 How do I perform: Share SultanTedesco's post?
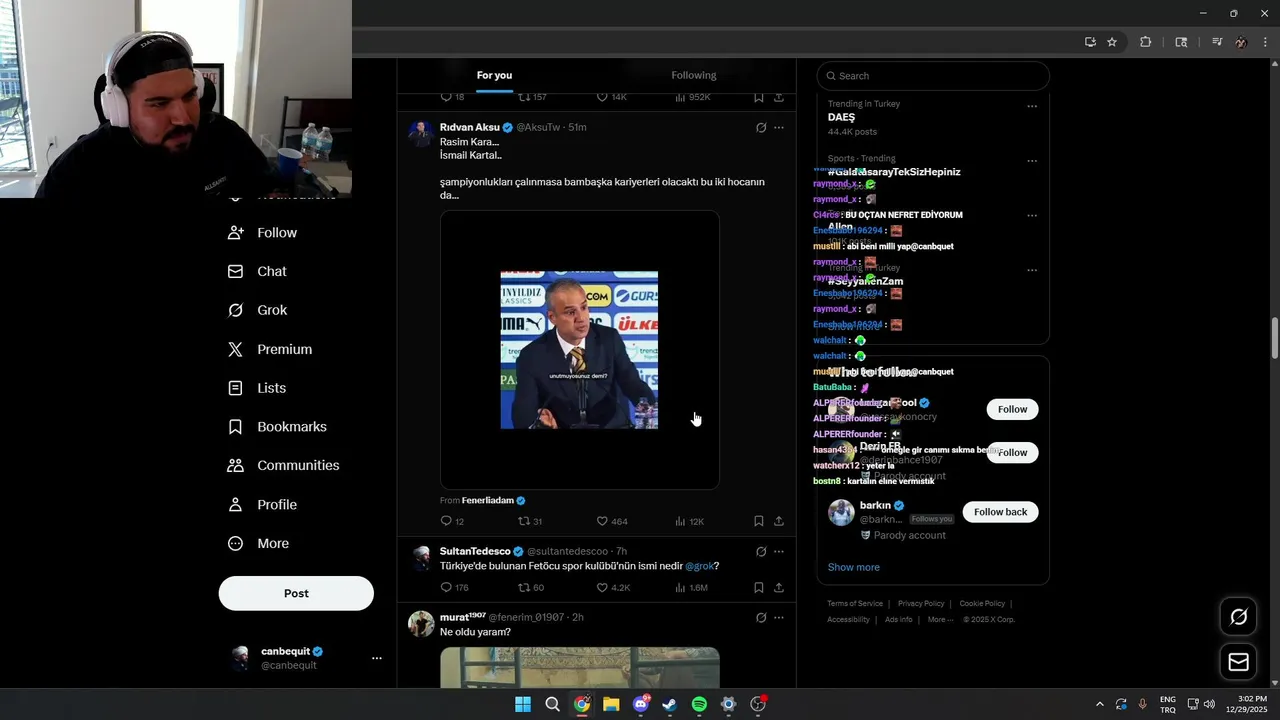coord(779,588)
